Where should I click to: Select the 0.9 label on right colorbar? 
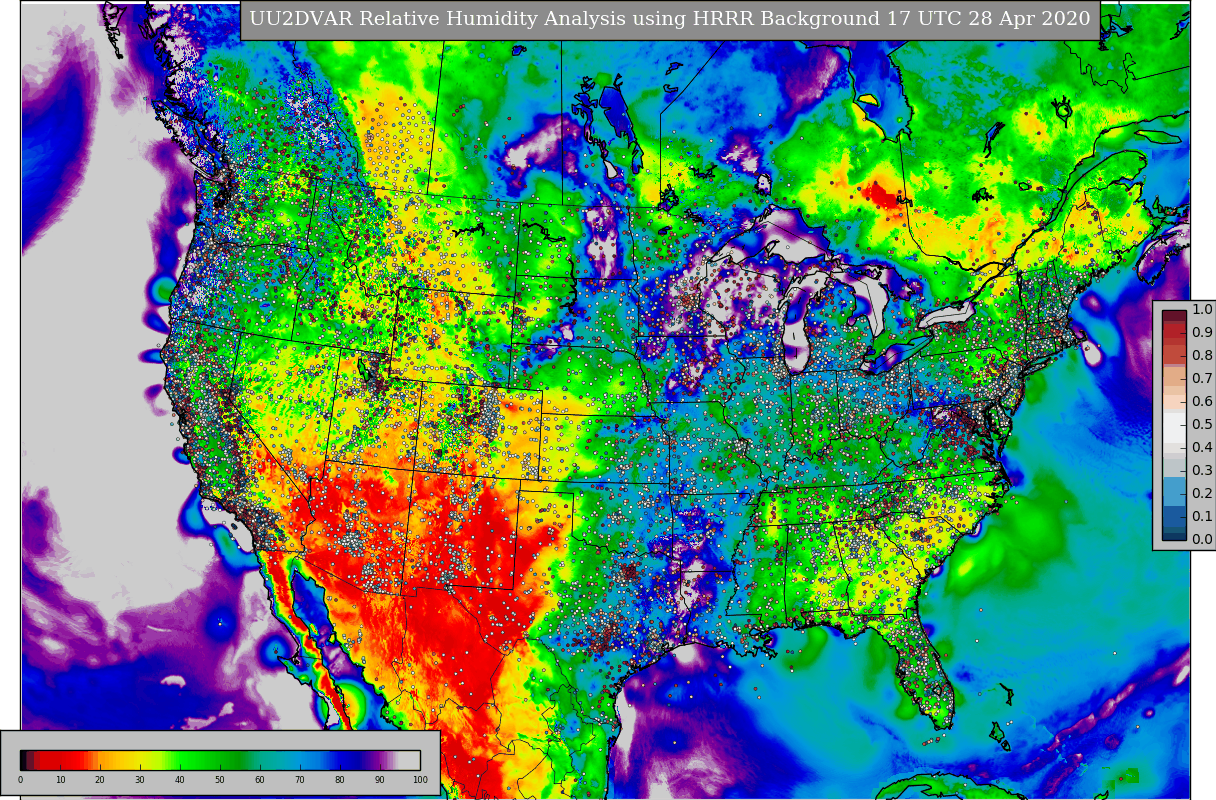1202,333
